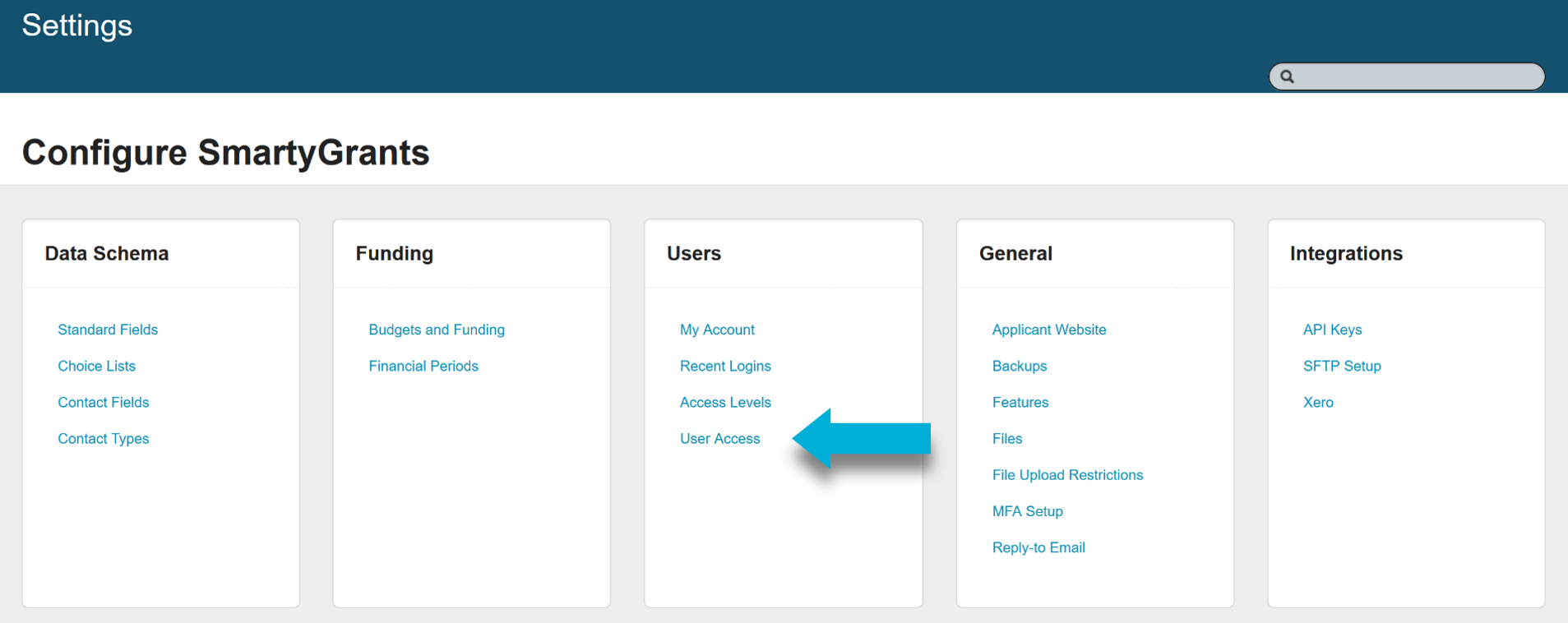Configure MFA Setup

[x=1027, y=510]
